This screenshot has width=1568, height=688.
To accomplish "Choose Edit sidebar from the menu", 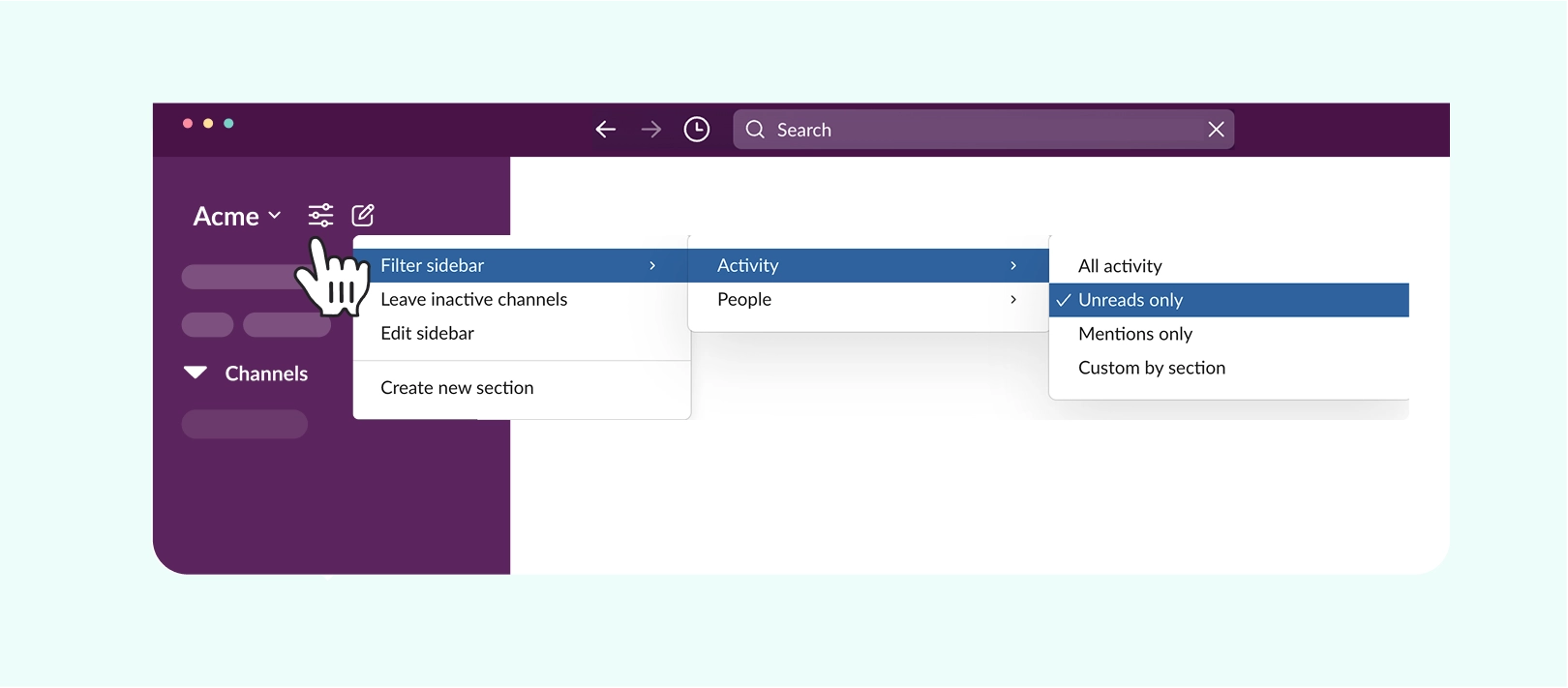I will tap(428, 334).
